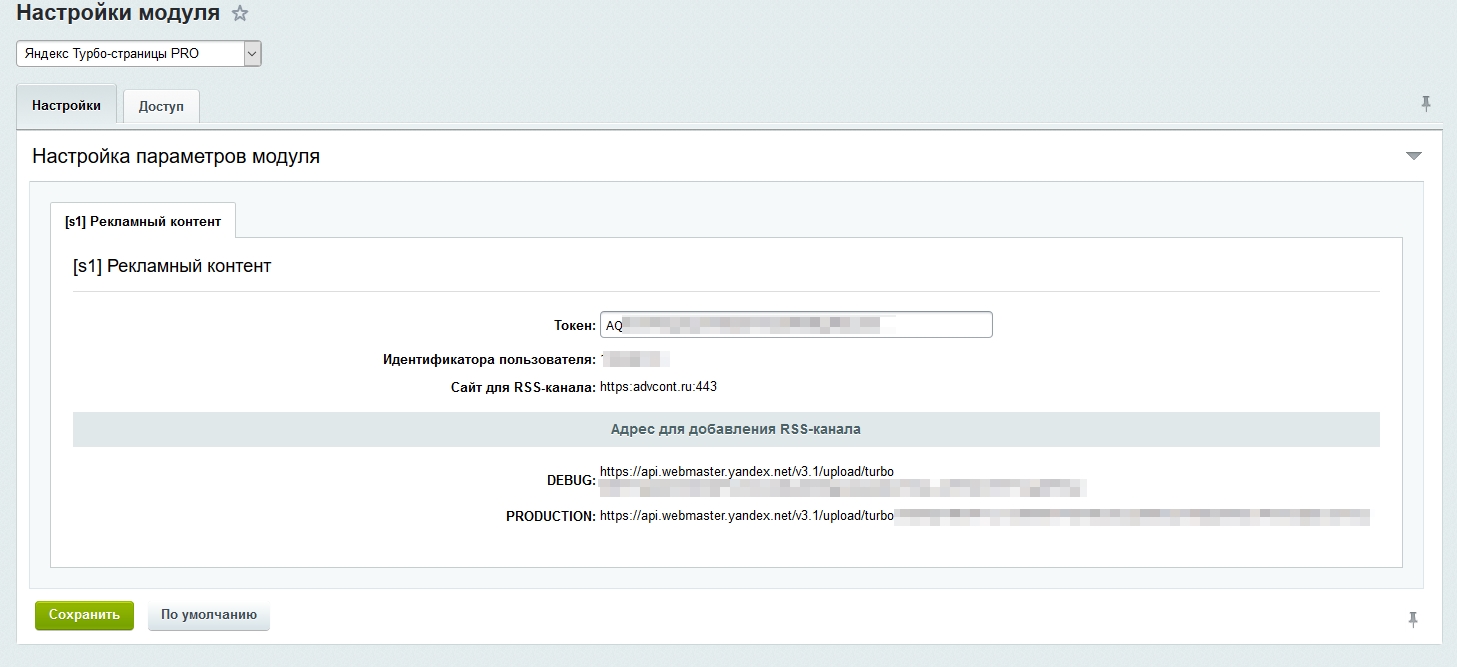
Task: Click the RSS site value https:advcont.ru:443
Action: coord(658,387)
